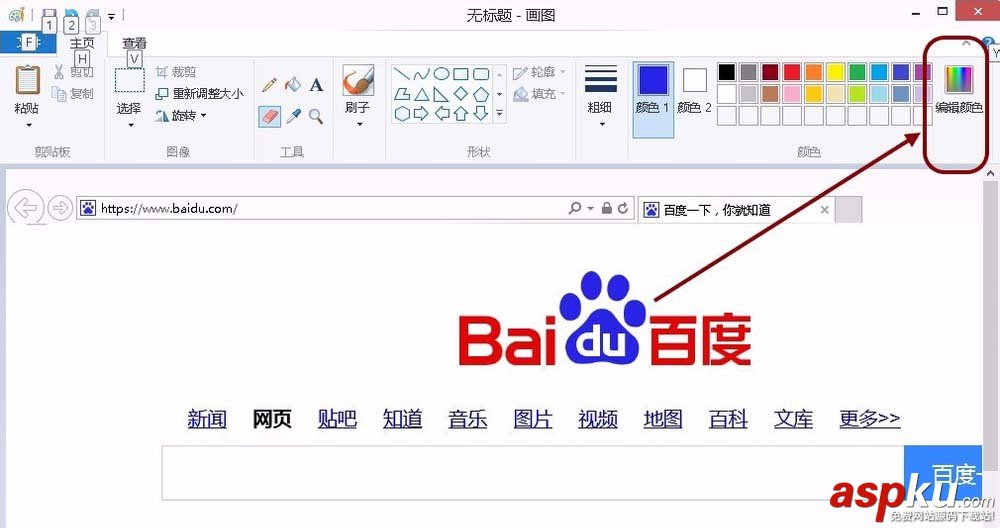Screen dimensions: 1000x528
Task: Click 剪切 cut with scissors icon
Action: [x=73, y=71]
